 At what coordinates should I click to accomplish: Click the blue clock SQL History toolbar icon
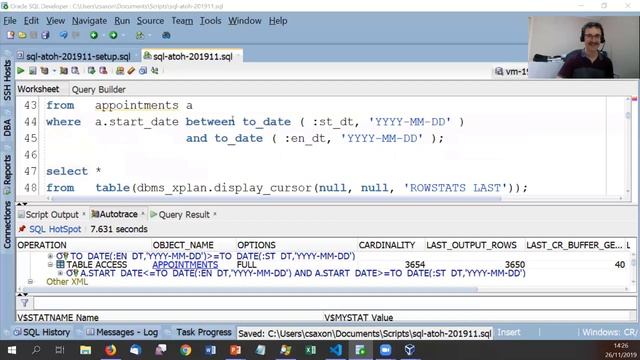pyautogui.click(x=143, y=71)
